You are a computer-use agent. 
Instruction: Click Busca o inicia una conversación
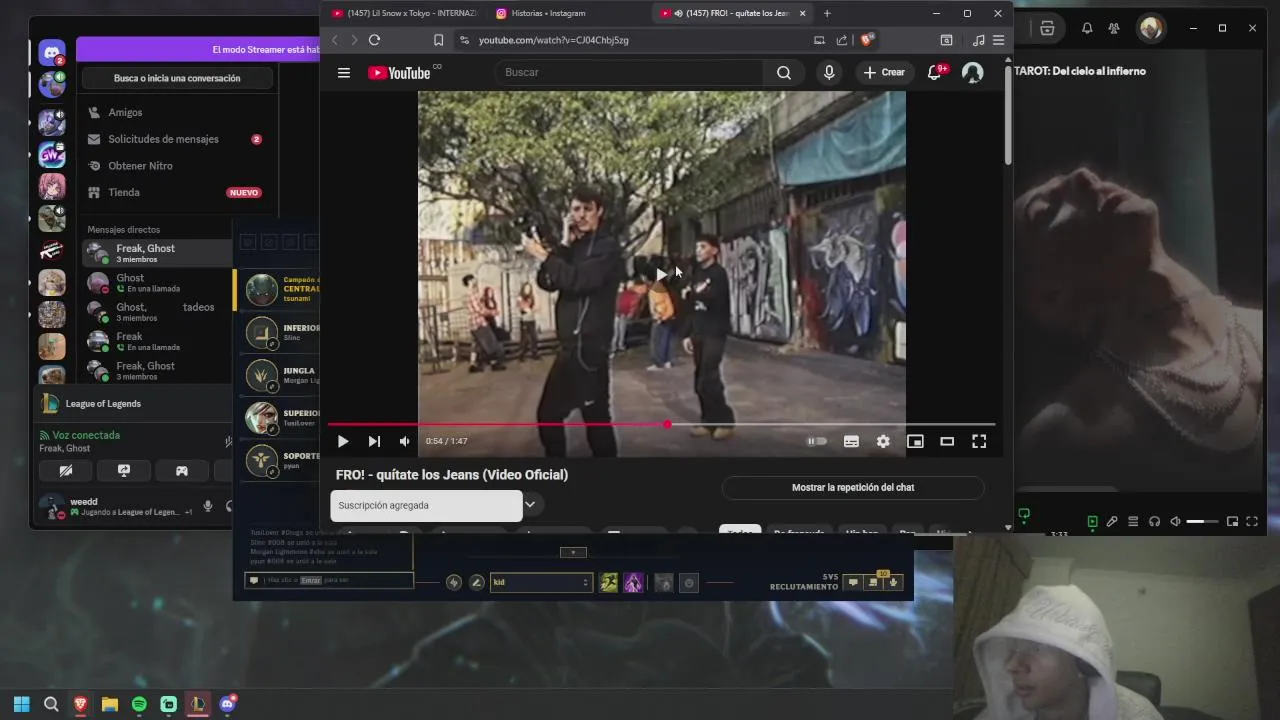[x=177, y=78]
